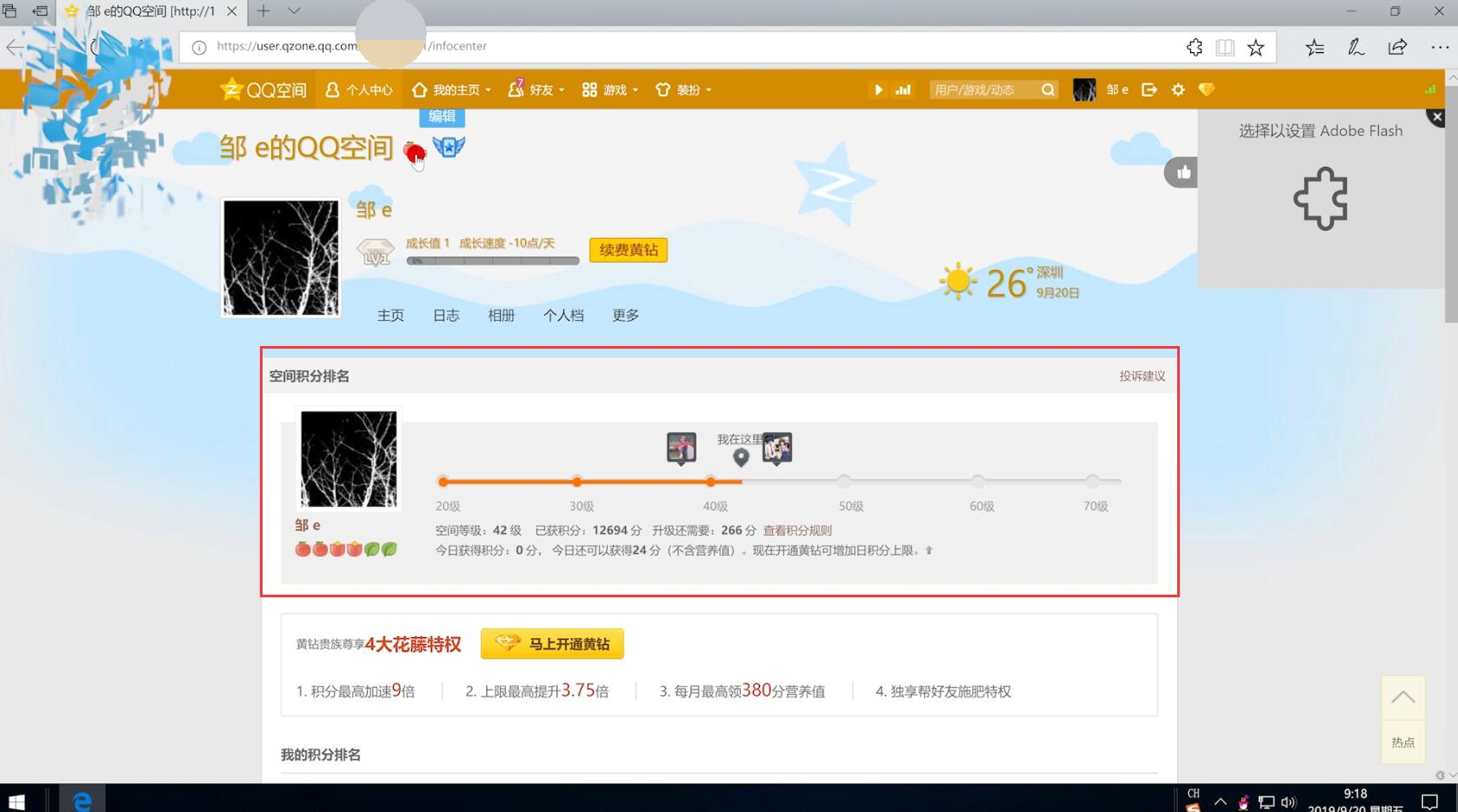
Task: Open the 更多 tab
Action: pos(626,316)
